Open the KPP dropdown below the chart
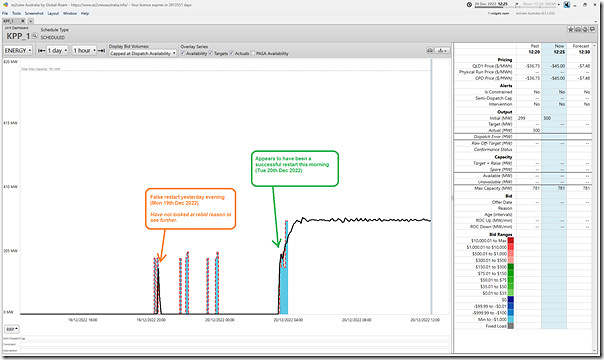Image resolution: width=604 pixels, height=360 pixels. tap(12, 329)
